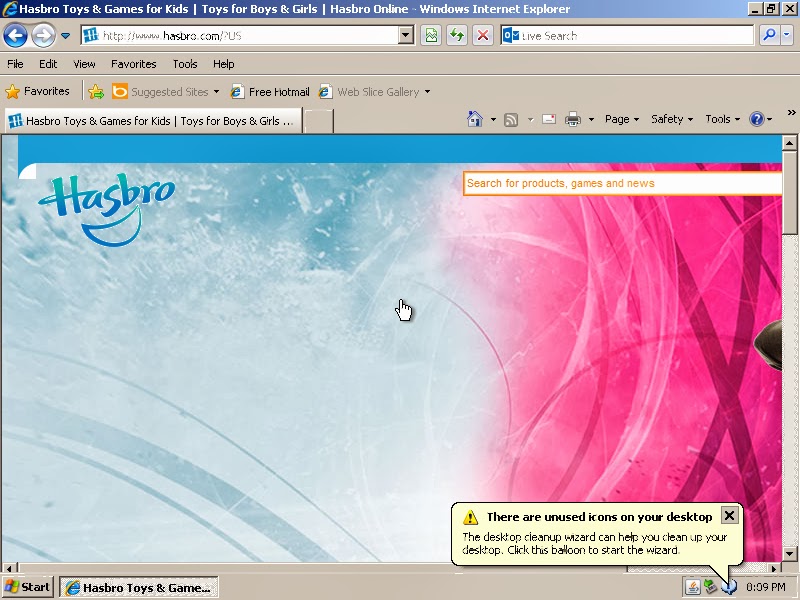Click the Print icon
Viewport: 800px width, 600px height.
coord(573,119)
